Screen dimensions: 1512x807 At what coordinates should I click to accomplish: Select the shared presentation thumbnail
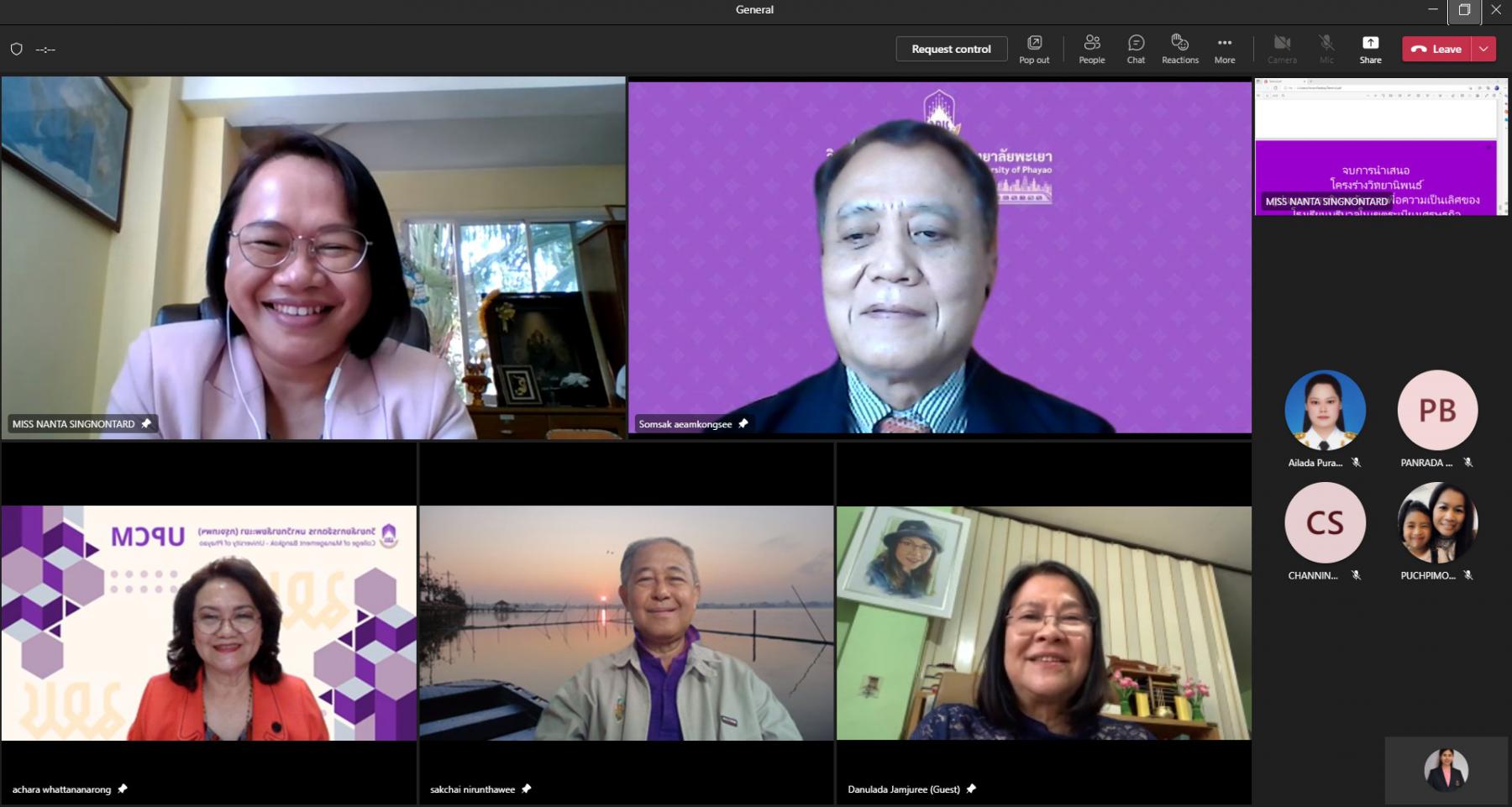1380,147
